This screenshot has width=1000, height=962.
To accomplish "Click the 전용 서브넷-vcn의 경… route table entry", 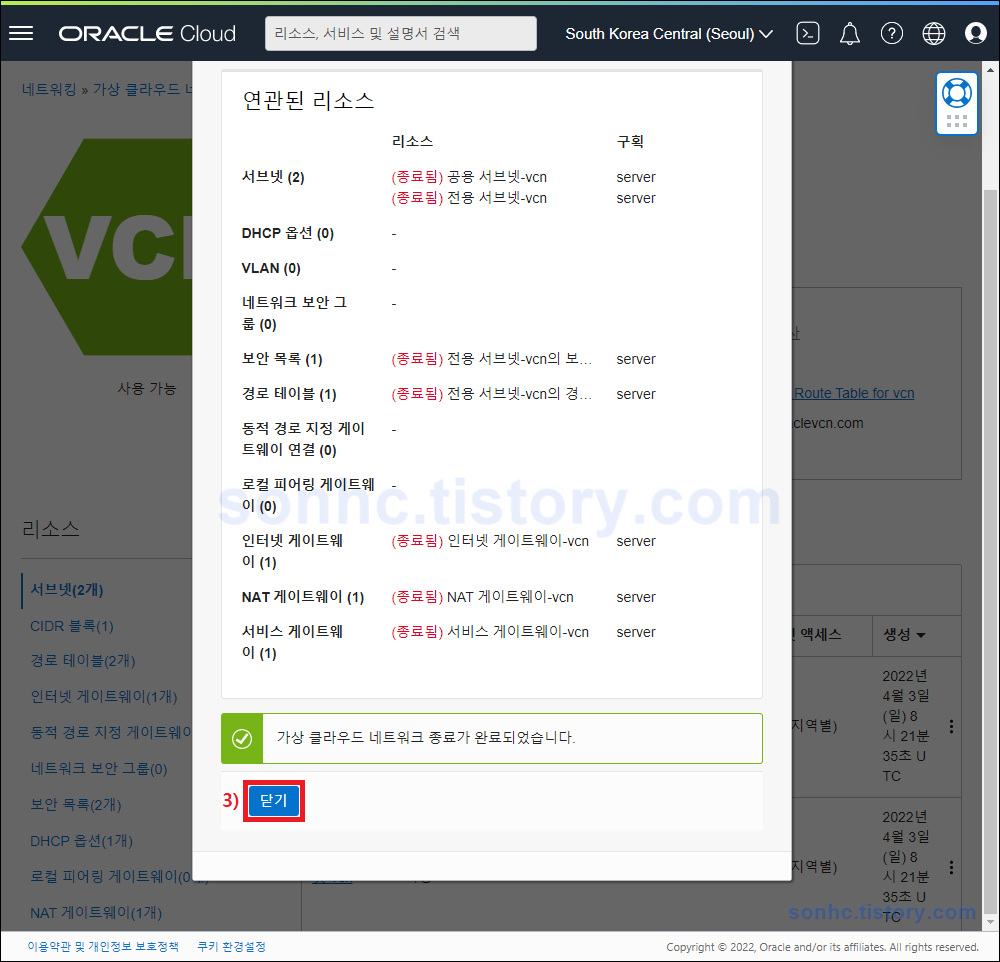I will (491, 394).
